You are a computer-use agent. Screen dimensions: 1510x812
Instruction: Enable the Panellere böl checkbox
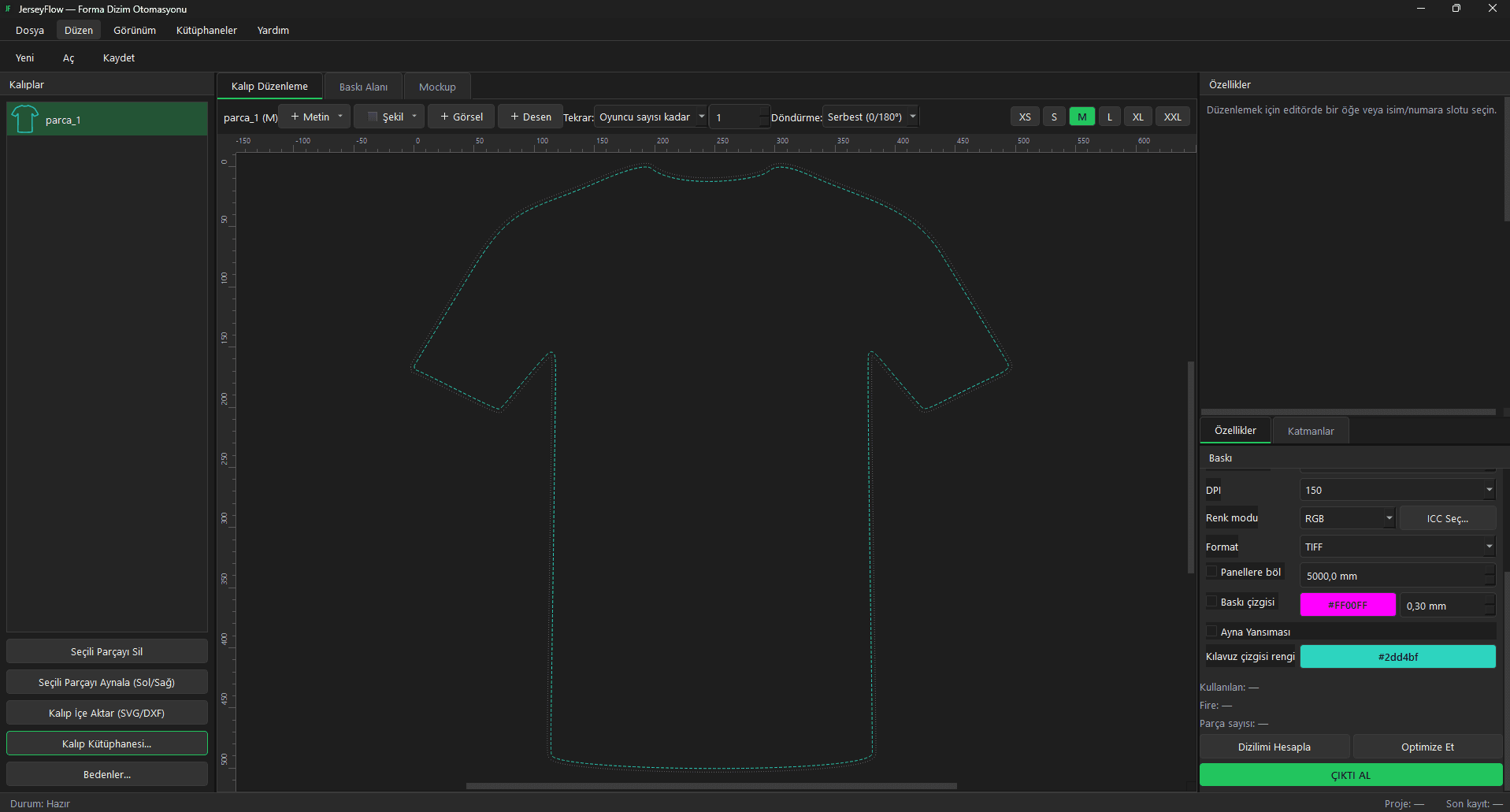(1212, 572)
